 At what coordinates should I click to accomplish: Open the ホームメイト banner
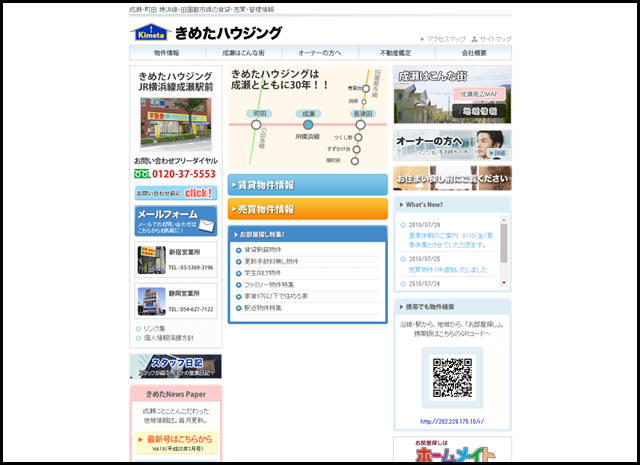tap(452, 450)
